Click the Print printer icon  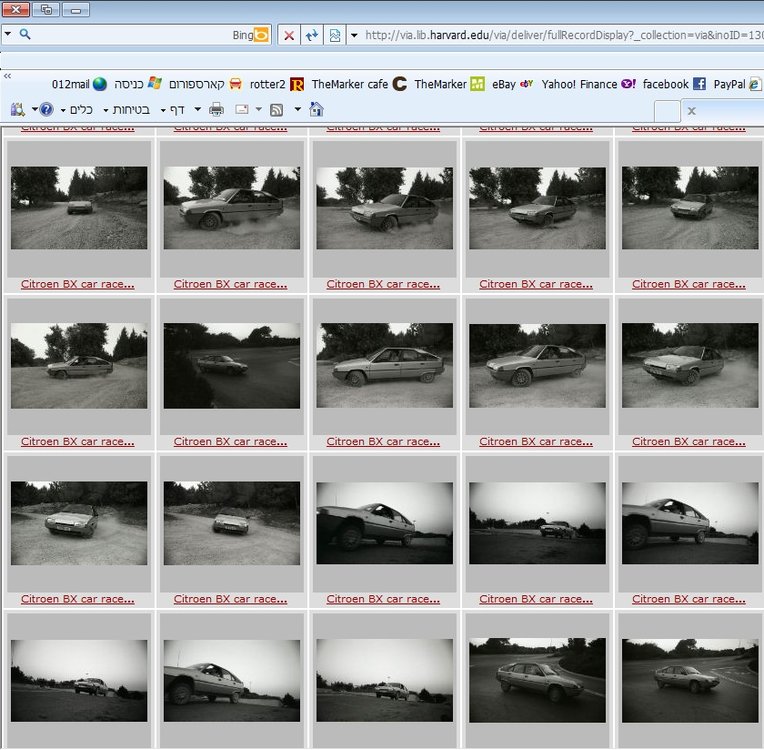pos(216,110)
